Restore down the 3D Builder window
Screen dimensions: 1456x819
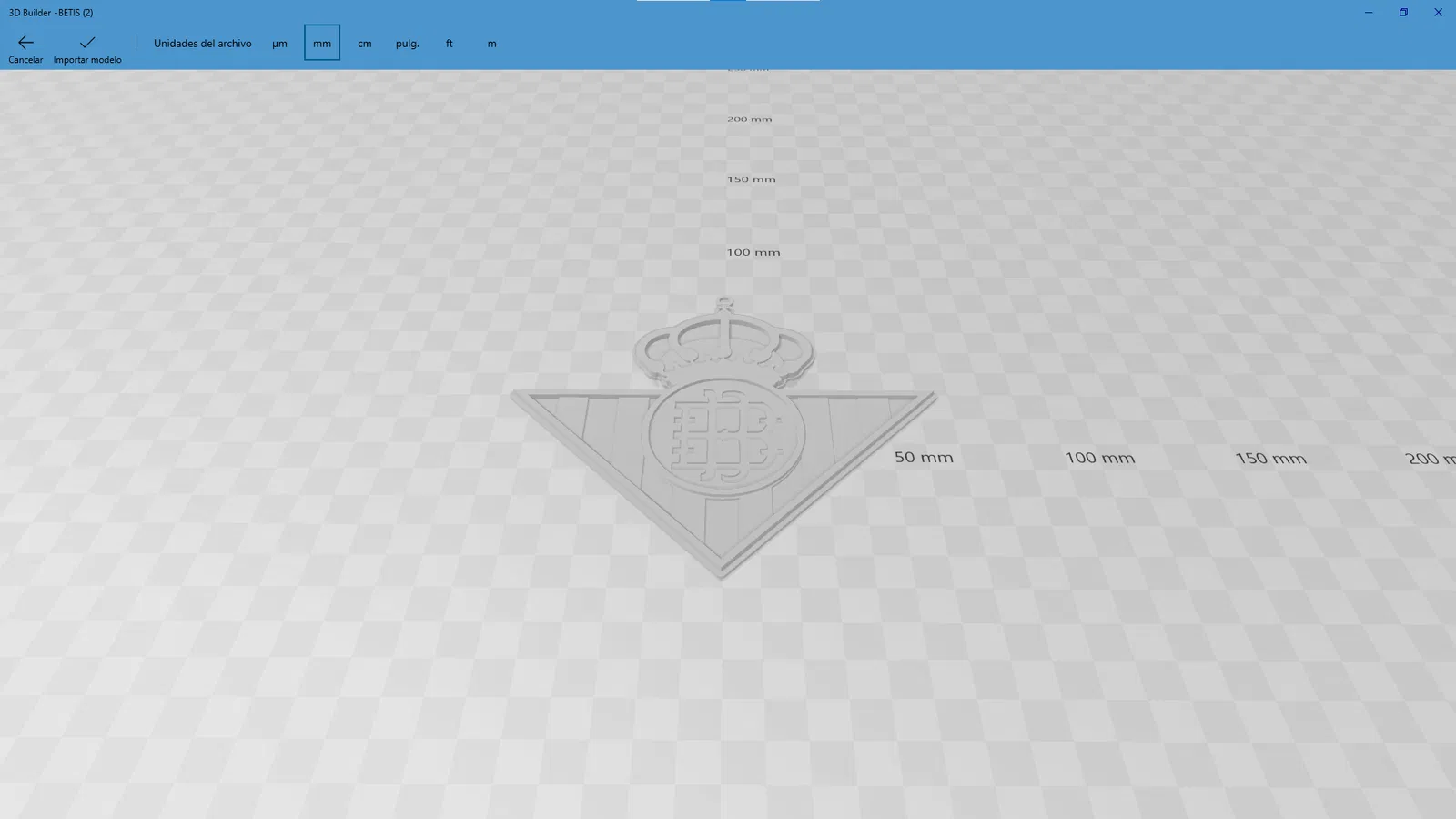[x=1403, y=13]
